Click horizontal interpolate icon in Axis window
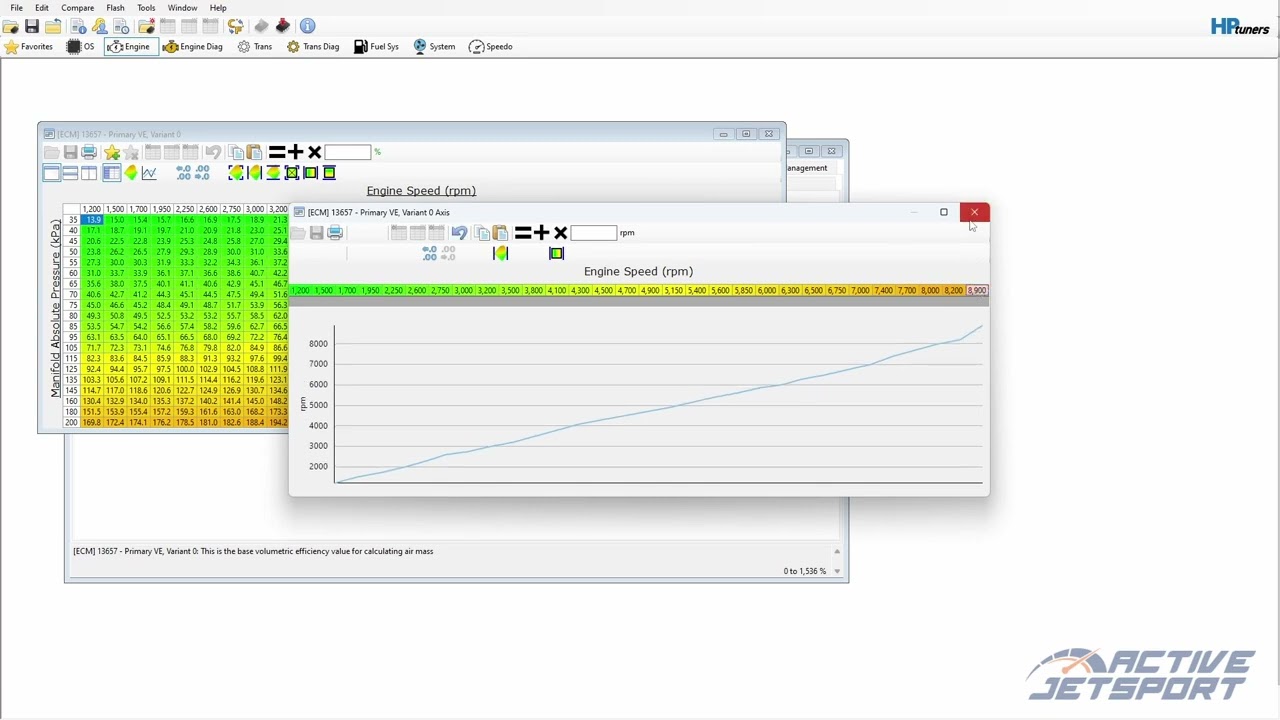The height and width of the screenshot is (720, 1280). (500, 254)
